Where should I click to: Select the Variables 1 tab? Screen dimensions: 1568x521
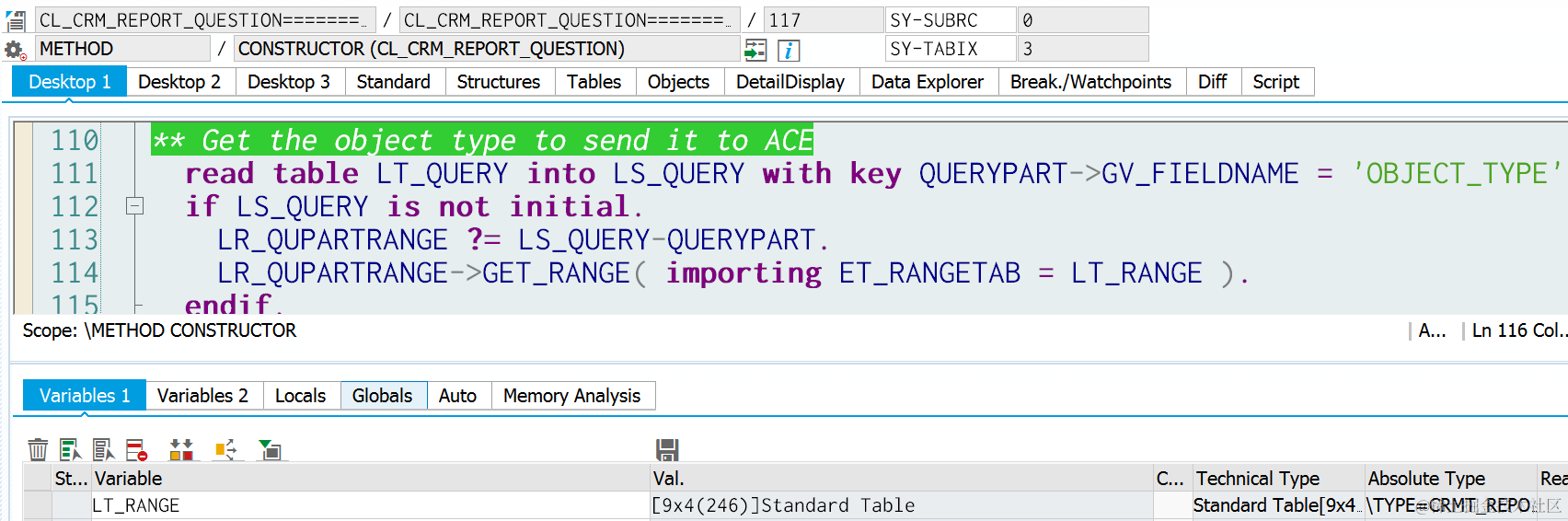point(84,396)
